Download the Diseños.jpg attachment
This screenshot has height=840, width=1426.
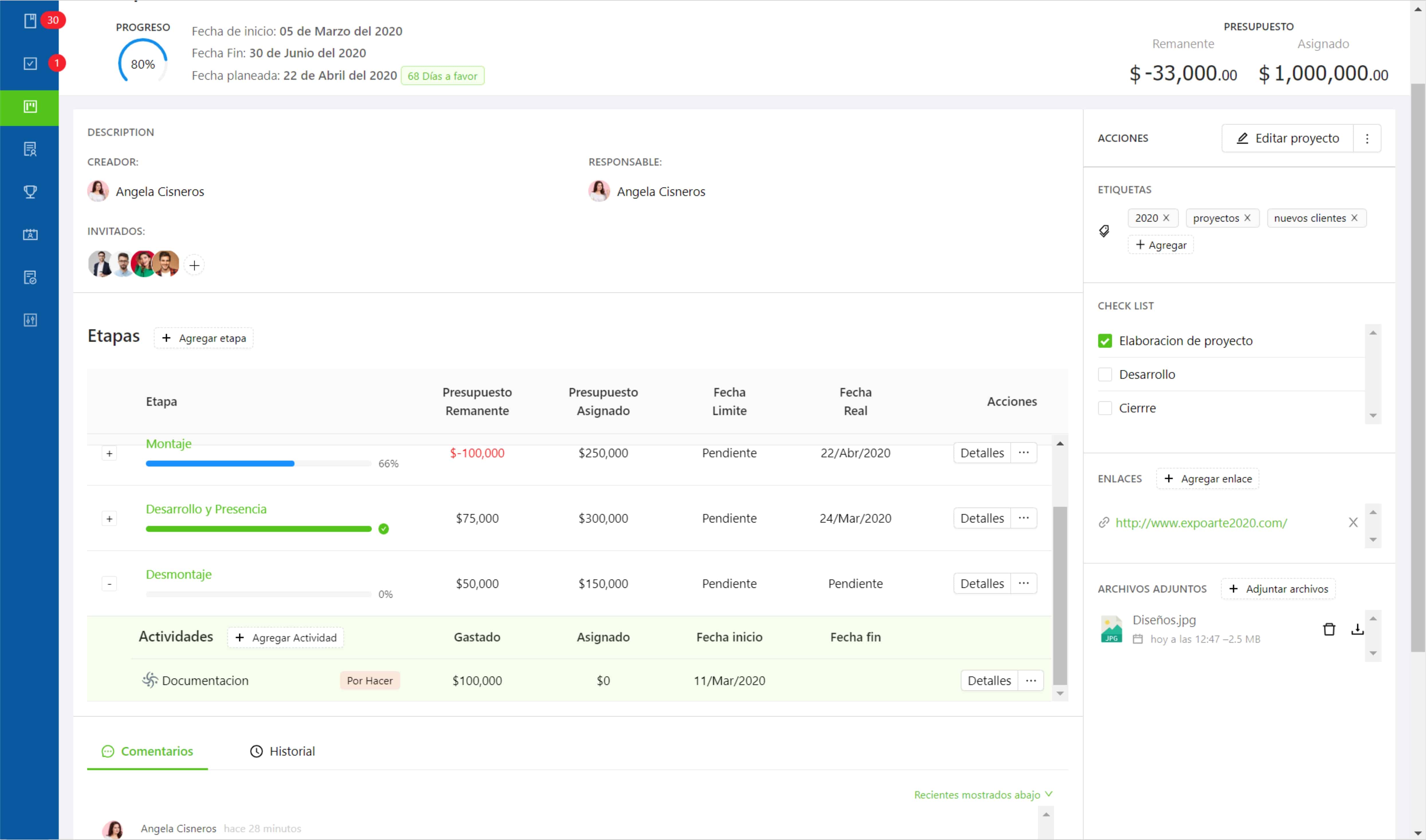tap(1357, 629)
